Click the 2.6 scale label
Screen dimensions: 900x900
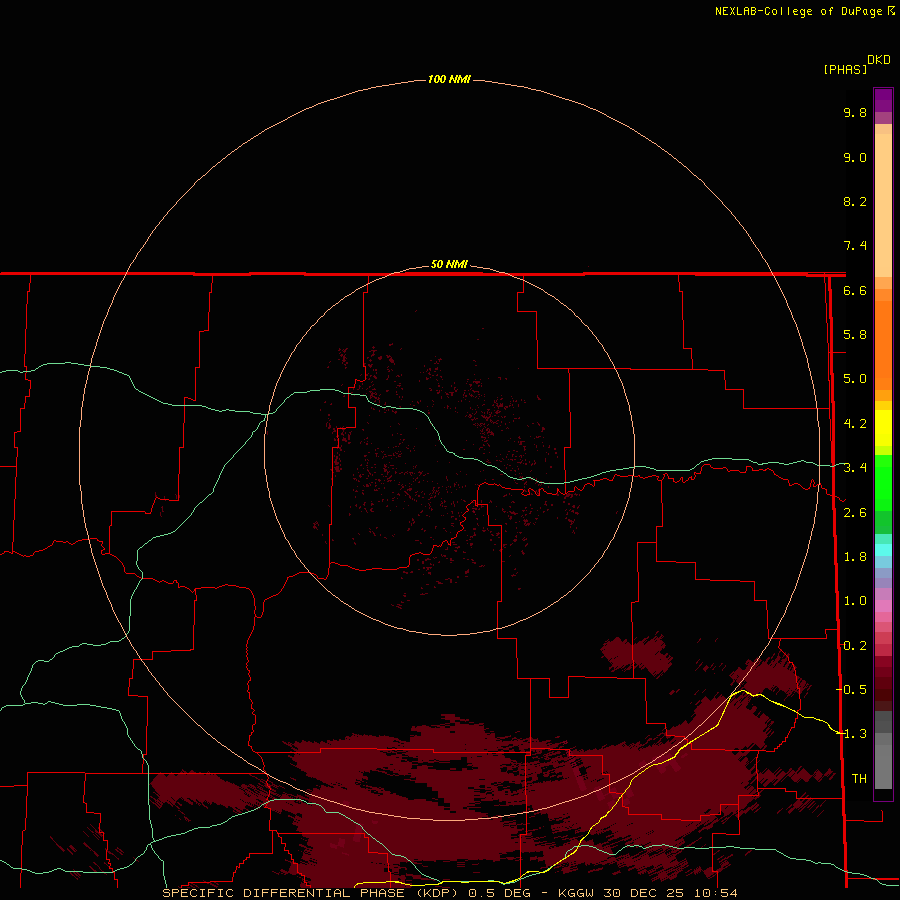[x=855, y=513]
